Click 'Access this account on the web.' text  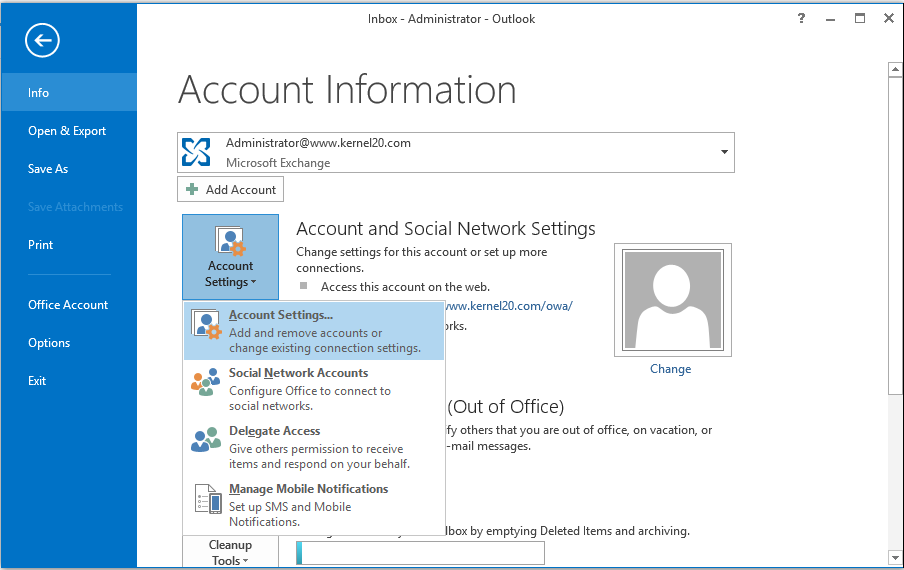tap(405, 287)
